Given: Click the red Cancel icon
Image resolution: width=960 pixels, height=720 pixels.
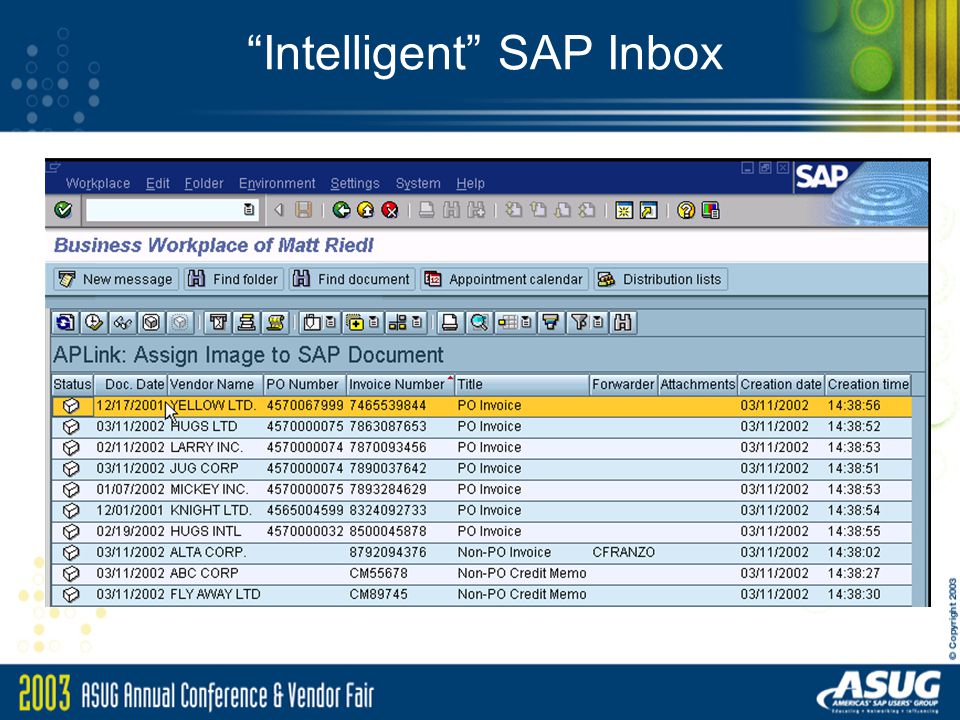Looking at the screenshot, I should click(389, 210).
